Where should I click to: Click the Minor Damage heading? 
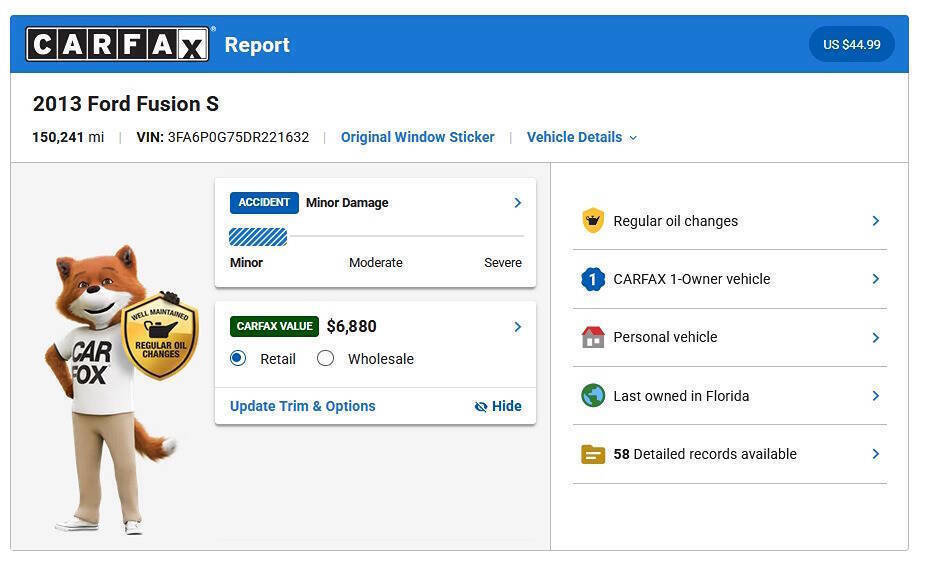pos(347,203)
